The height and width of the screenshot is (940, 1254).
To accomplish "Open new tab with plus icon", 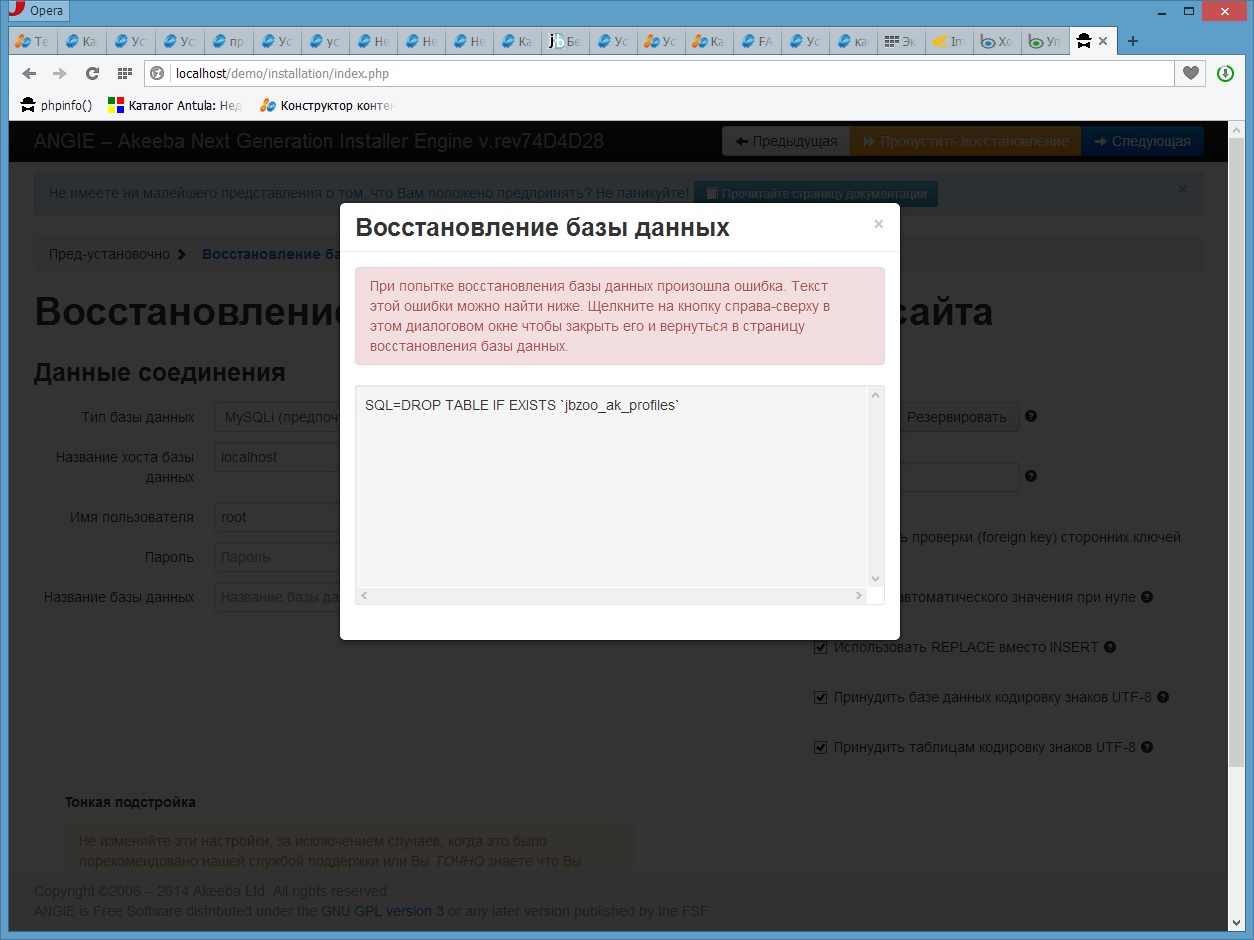I will [x=1132, y=41].
